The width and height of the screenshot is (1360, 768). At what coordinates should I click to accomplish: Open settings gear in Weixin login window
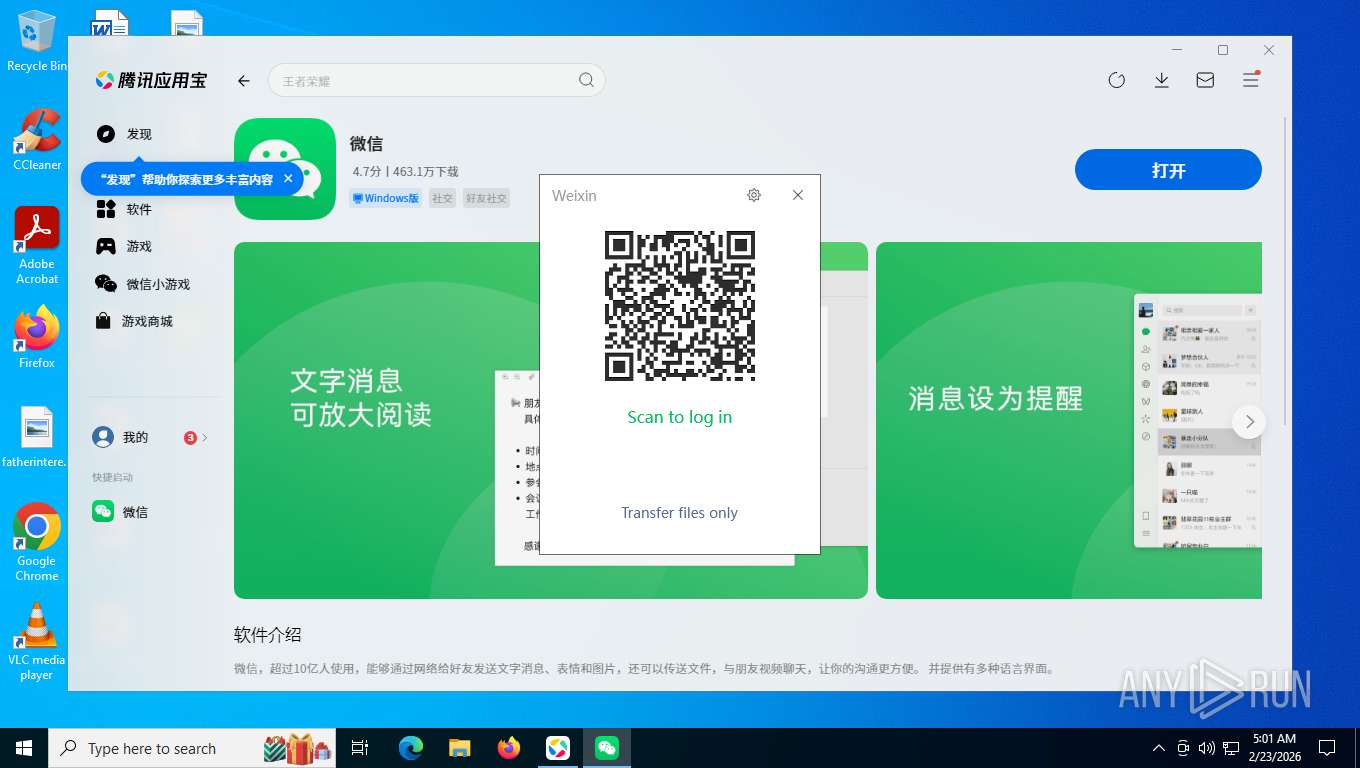click(754, 195)
